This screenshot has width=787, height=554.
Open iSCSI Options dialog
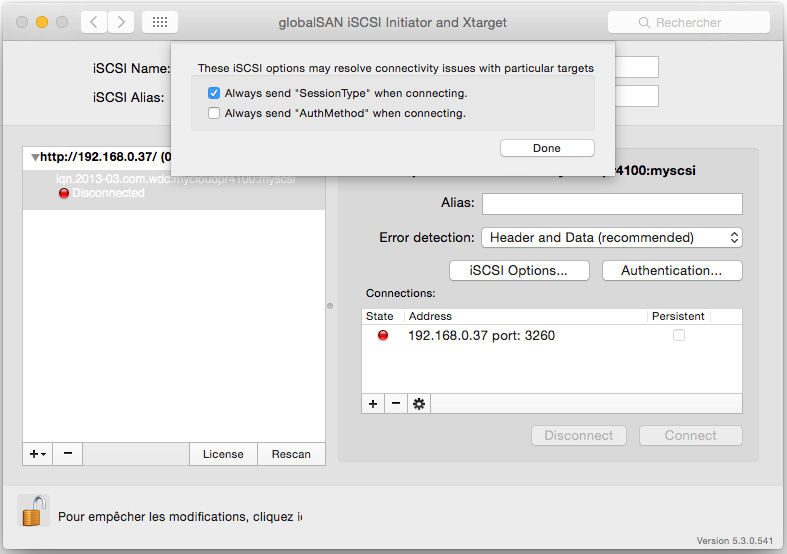519,270
